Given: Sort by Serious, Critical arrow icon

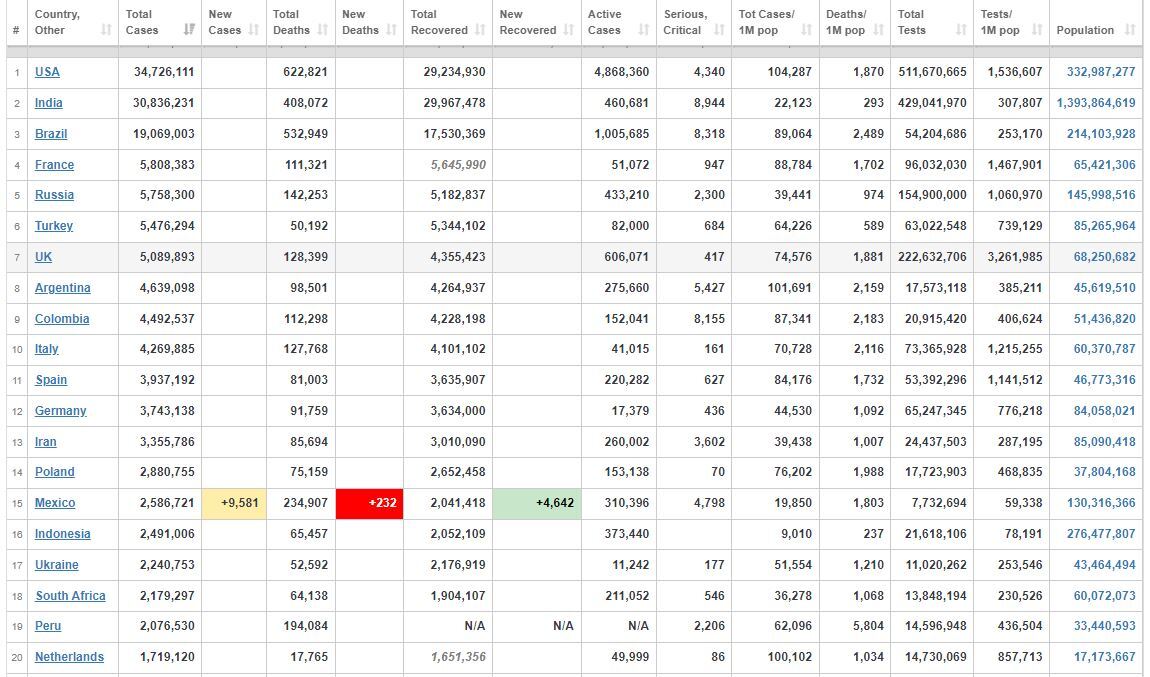Looking at the screenshot, I should (x=719, y=30).
